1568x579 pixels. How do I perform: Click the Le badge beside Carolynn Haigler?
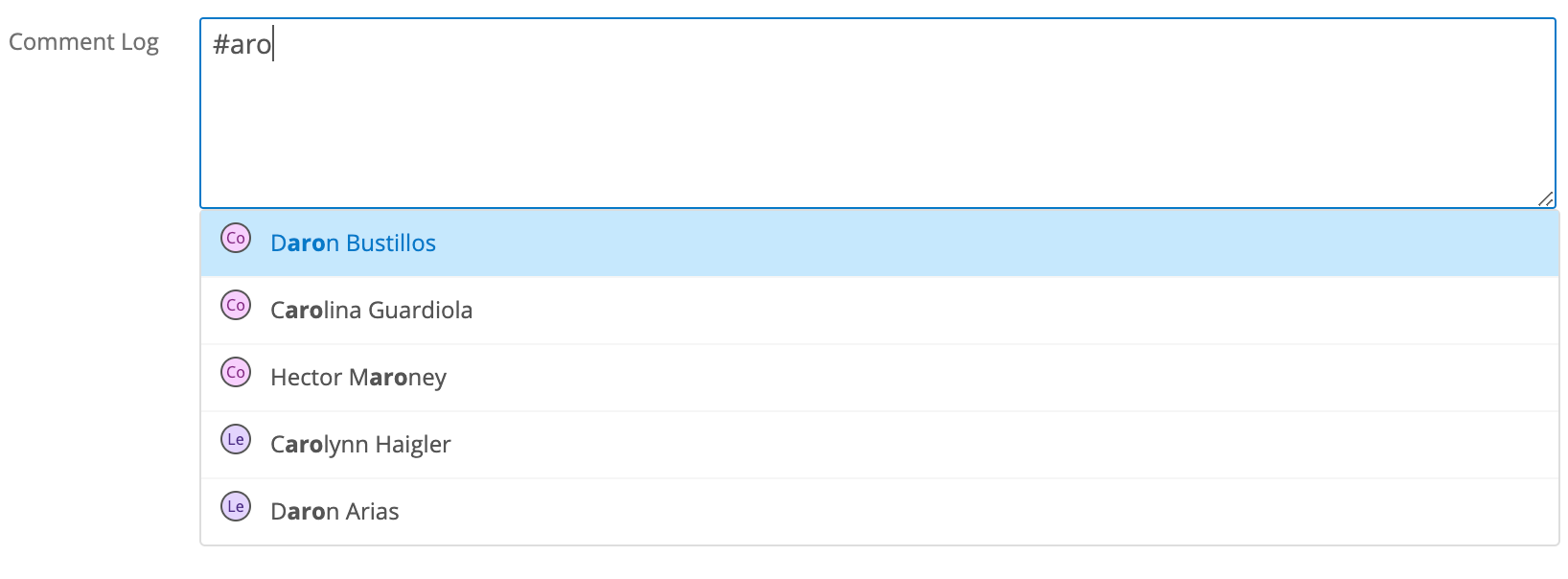point(236,439)
